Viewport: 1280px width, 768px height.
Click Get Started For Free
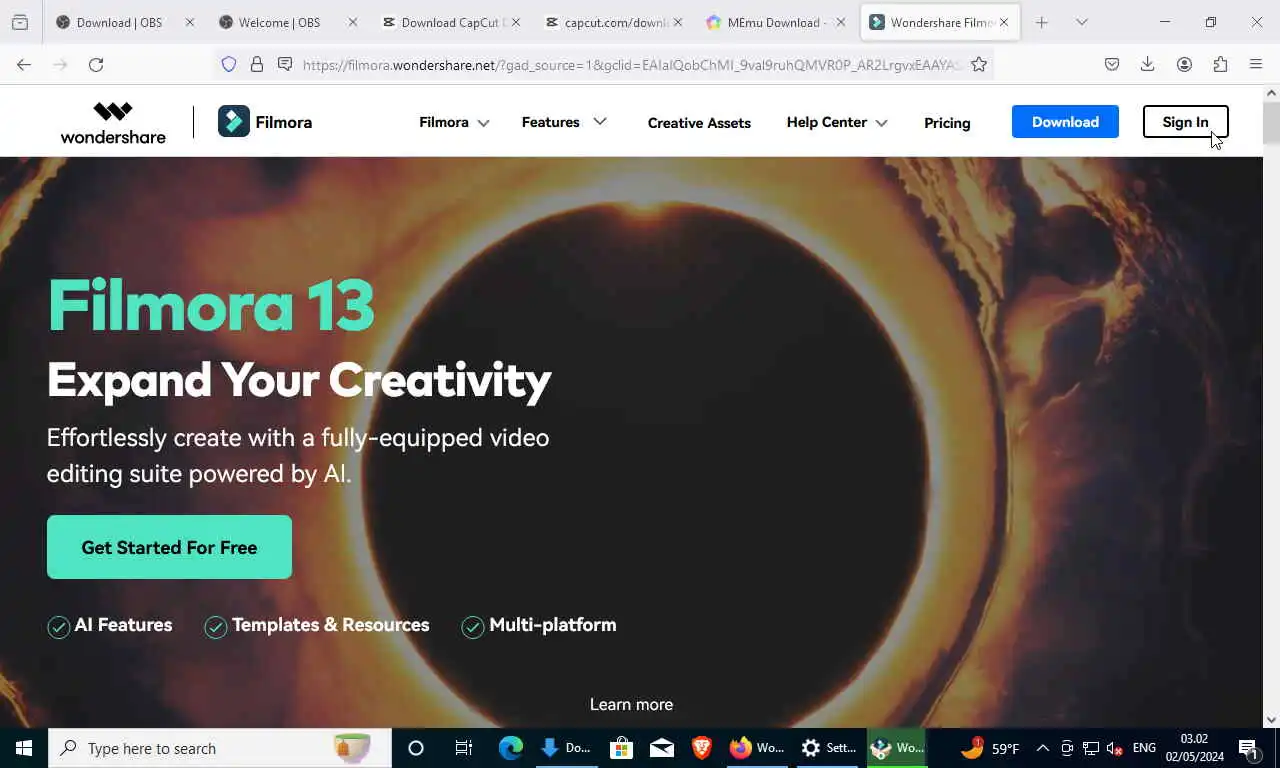169,547
